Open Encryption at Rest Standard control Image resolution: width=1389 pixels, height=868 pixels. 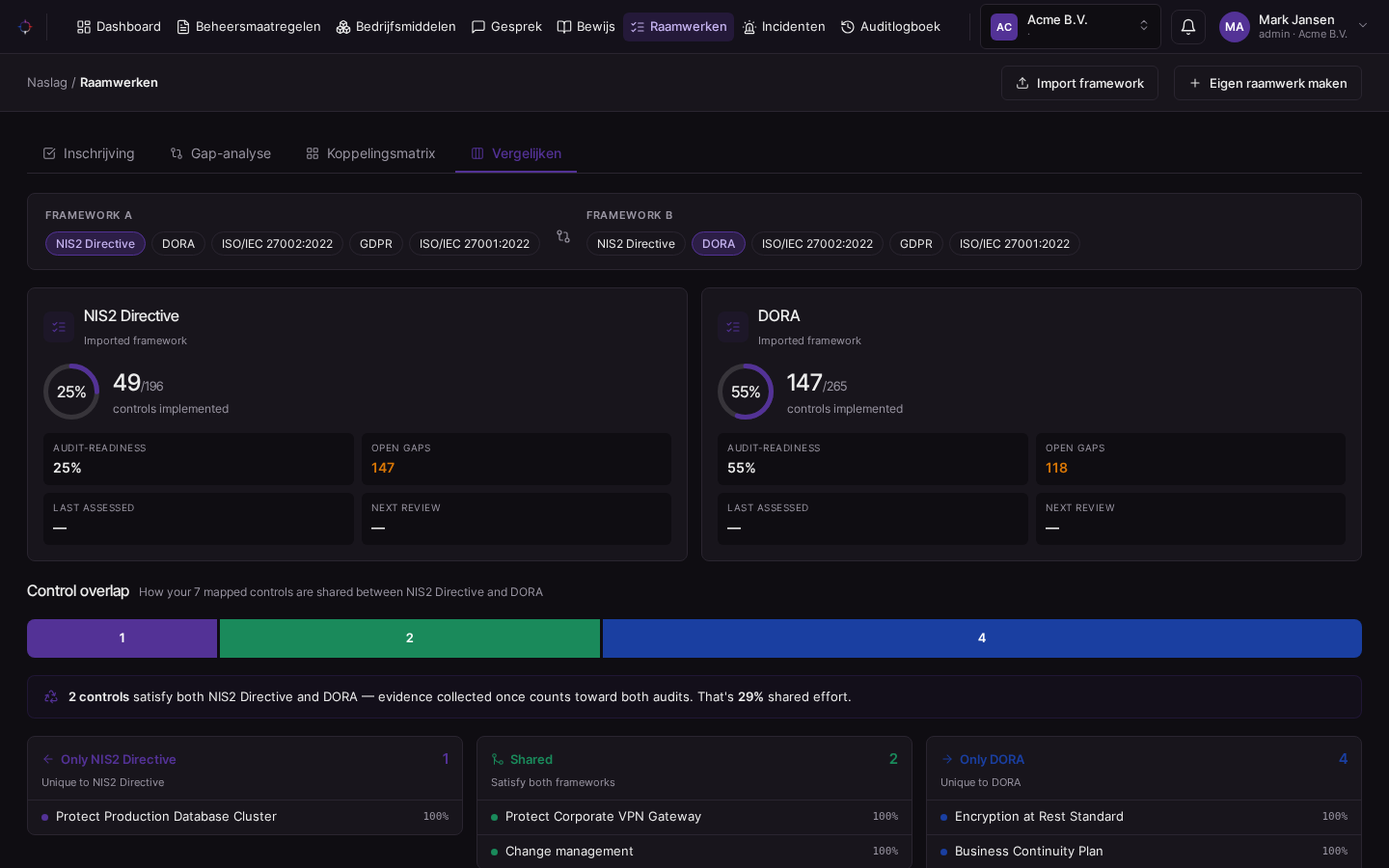click(1144, 817)
